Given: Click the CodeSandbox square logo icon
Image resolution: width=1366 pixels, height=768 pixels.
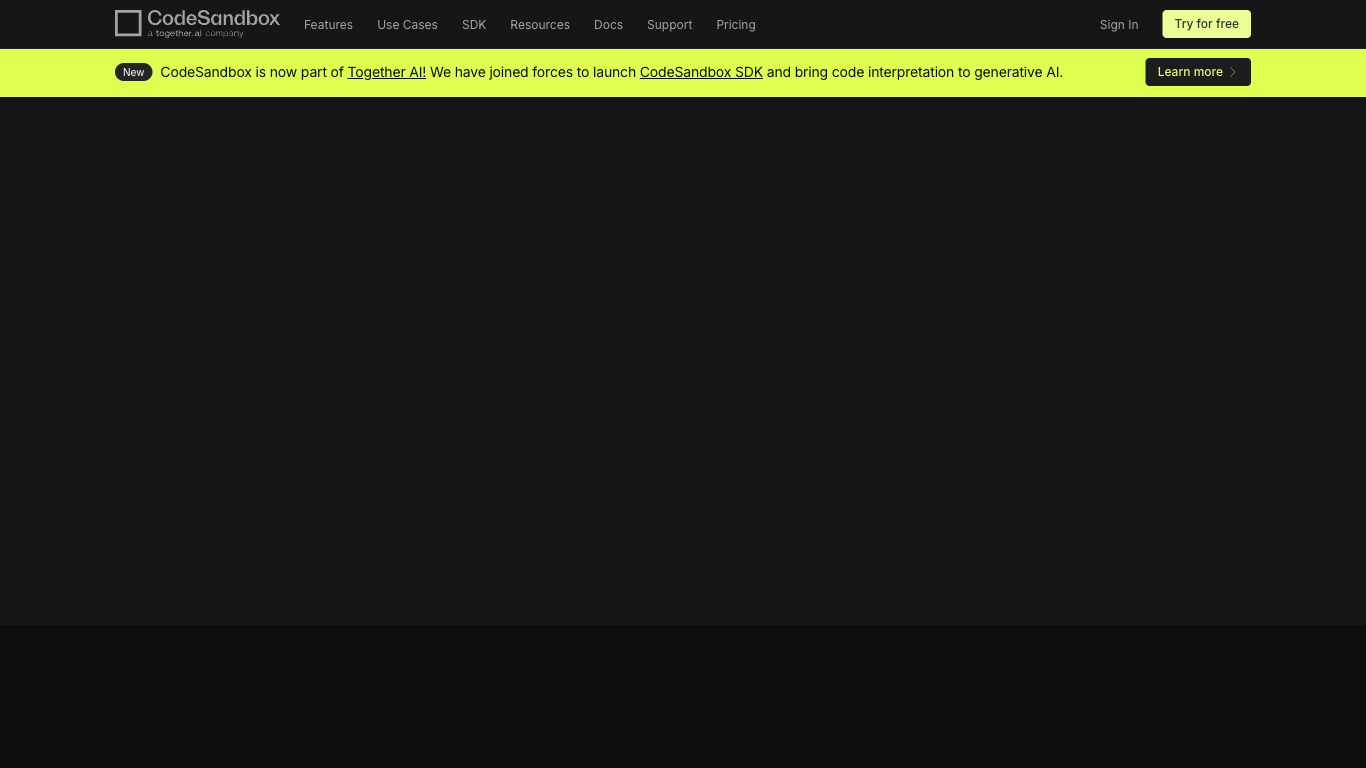Looking at the screenshot, I should pyautogui.click(x=128, y=23).
